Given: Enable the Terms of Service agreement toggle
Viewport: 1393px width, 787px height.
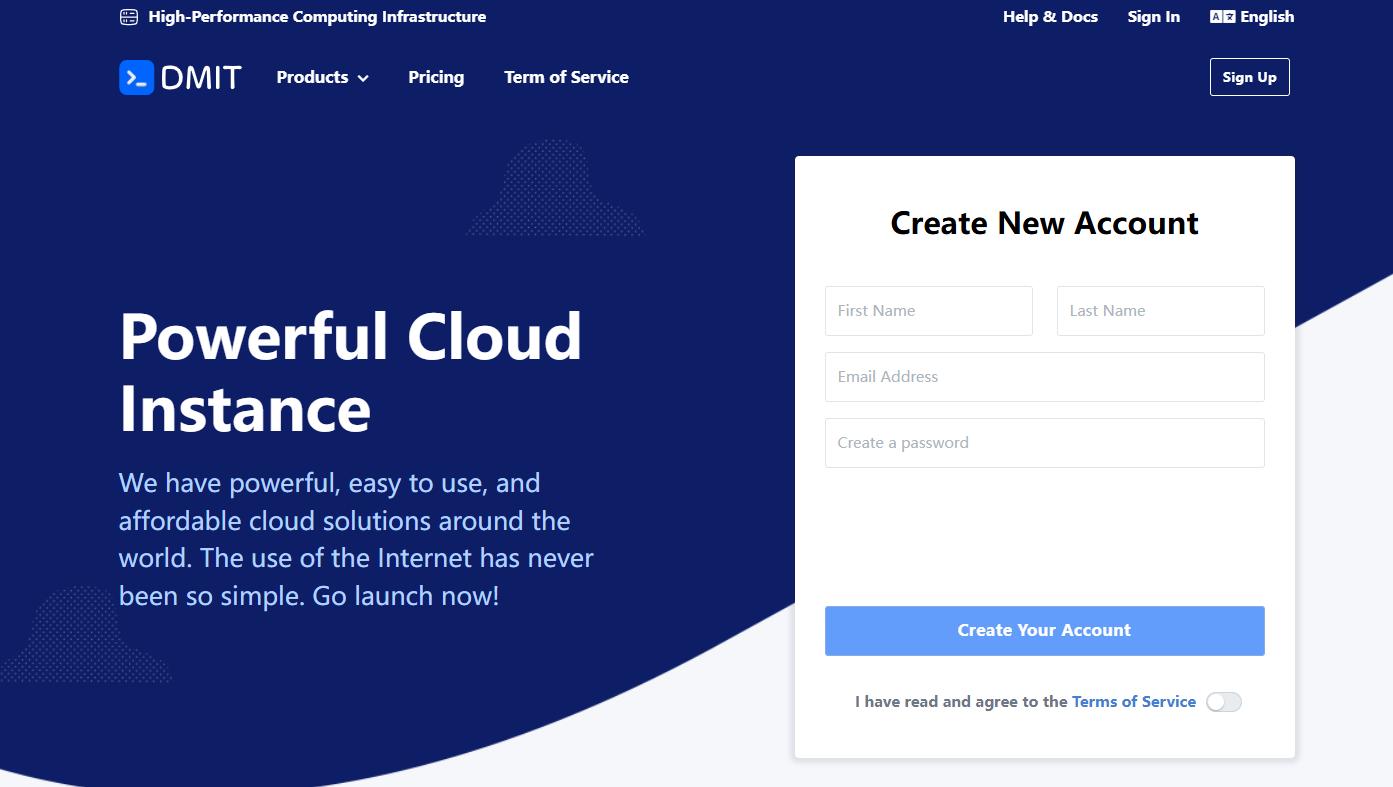Looking at the screenshot, I should point(1223,702).
